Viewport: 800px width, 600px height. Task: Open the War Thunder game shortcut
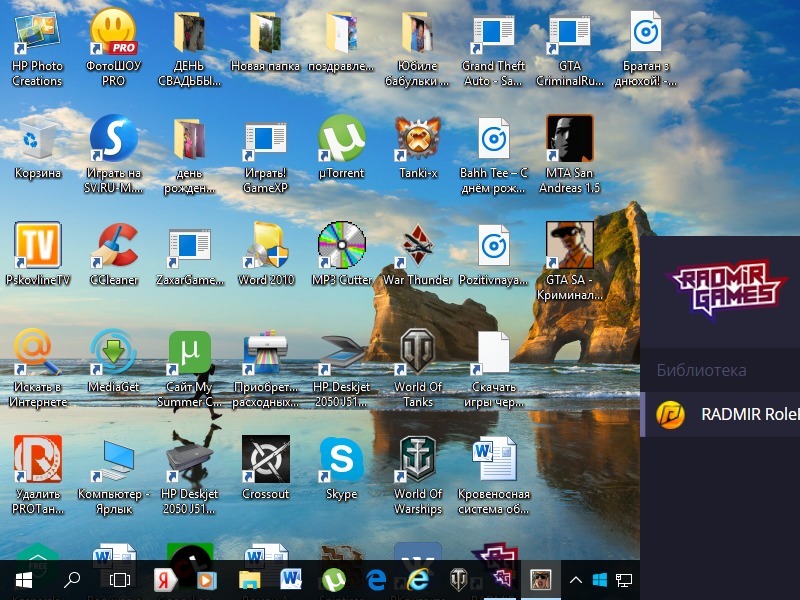pyautogui.click(x=417, y=246)
